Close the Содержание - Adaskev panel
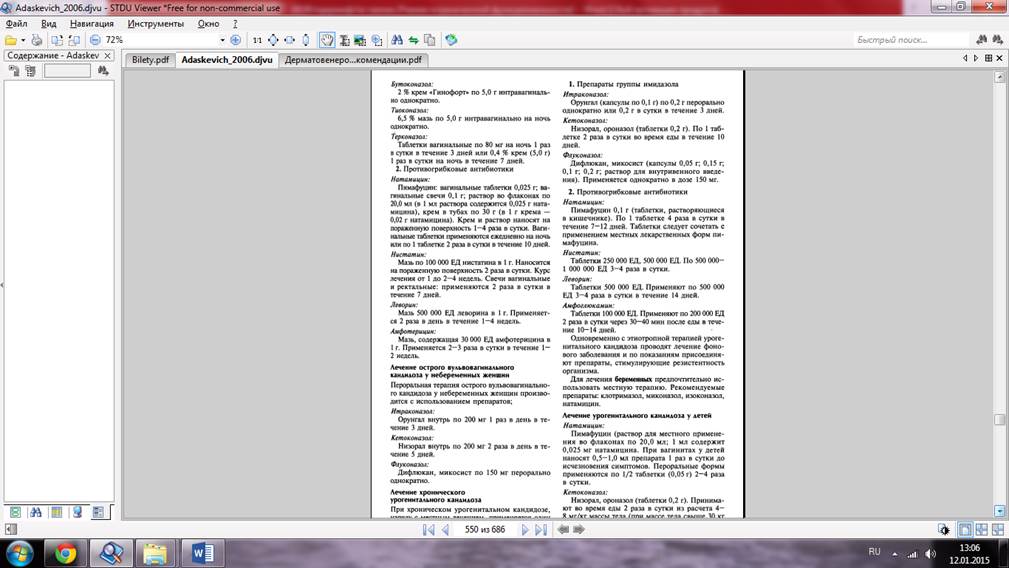 (x=107, y=56)
